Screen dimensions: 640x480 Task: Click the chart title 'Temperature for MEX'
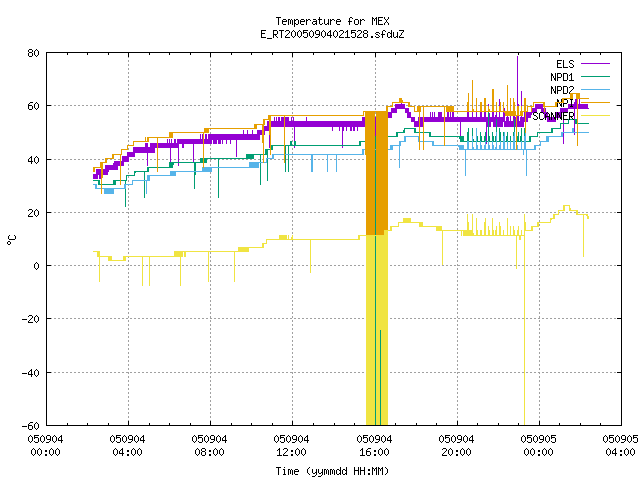[332, 21]
